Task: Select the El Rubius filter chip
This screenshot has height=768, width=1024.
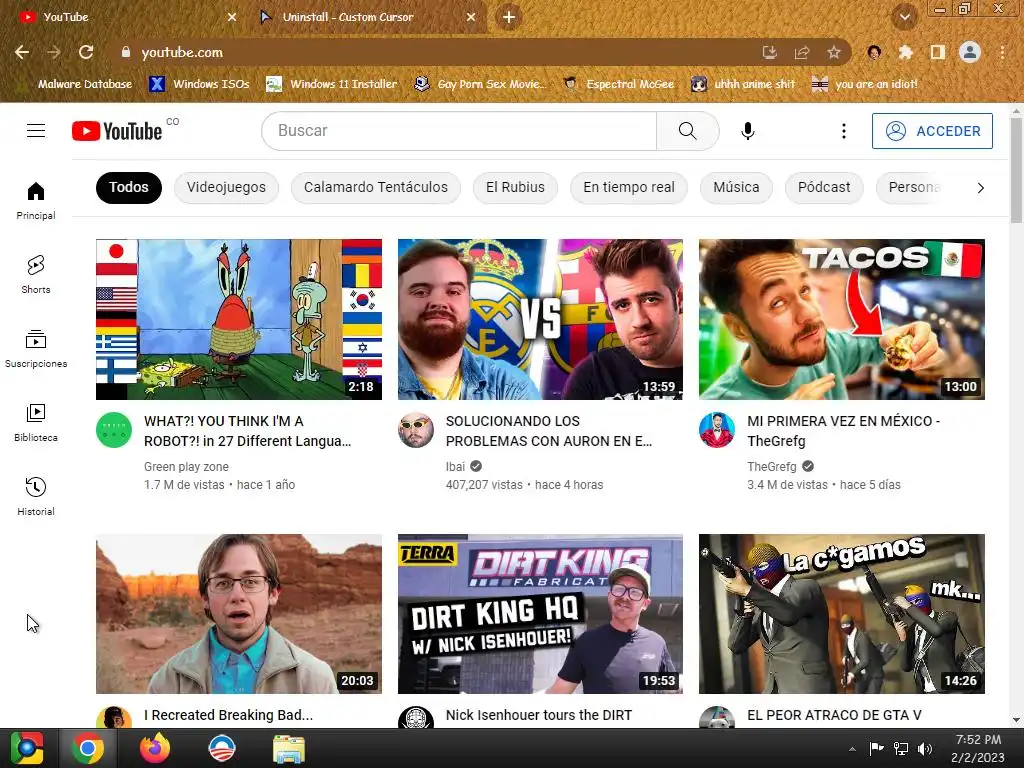Action: coord(515,187)
